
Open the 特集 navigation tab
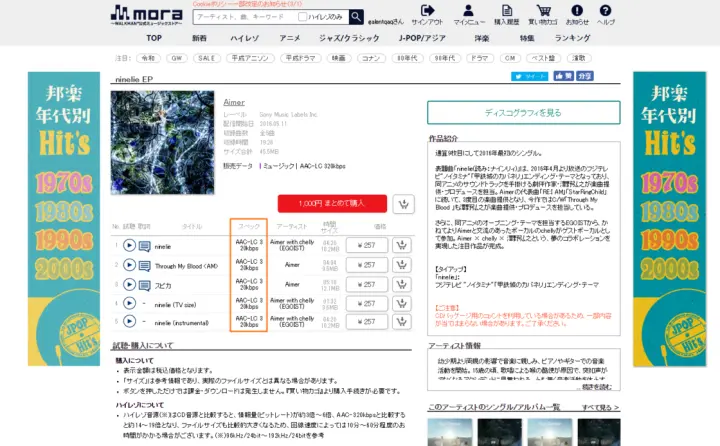527,38
